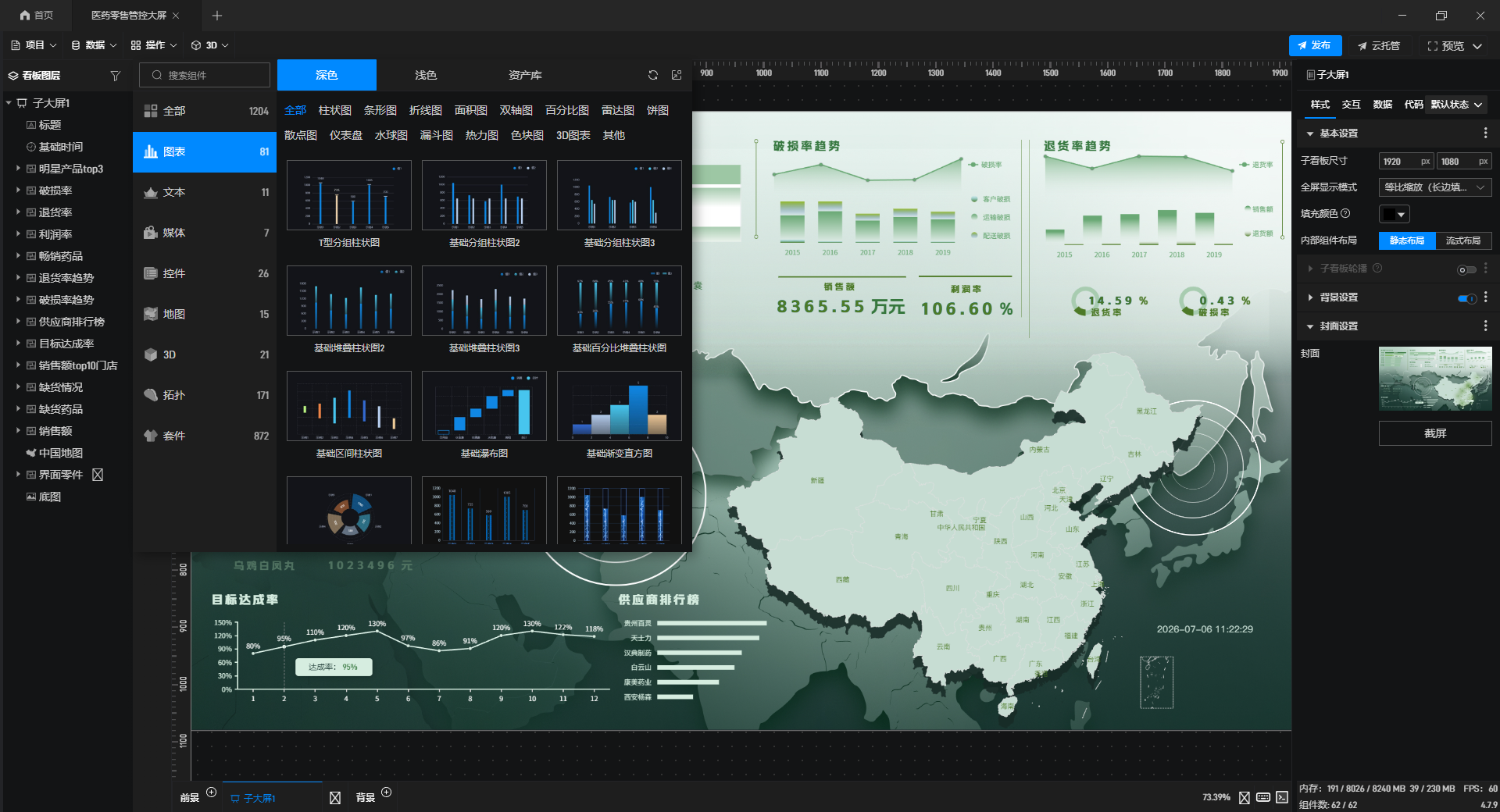The height and width of the screenshot is (812, 1500).
Task: Open the 地图 map component category
Action: tap(205, 314)
